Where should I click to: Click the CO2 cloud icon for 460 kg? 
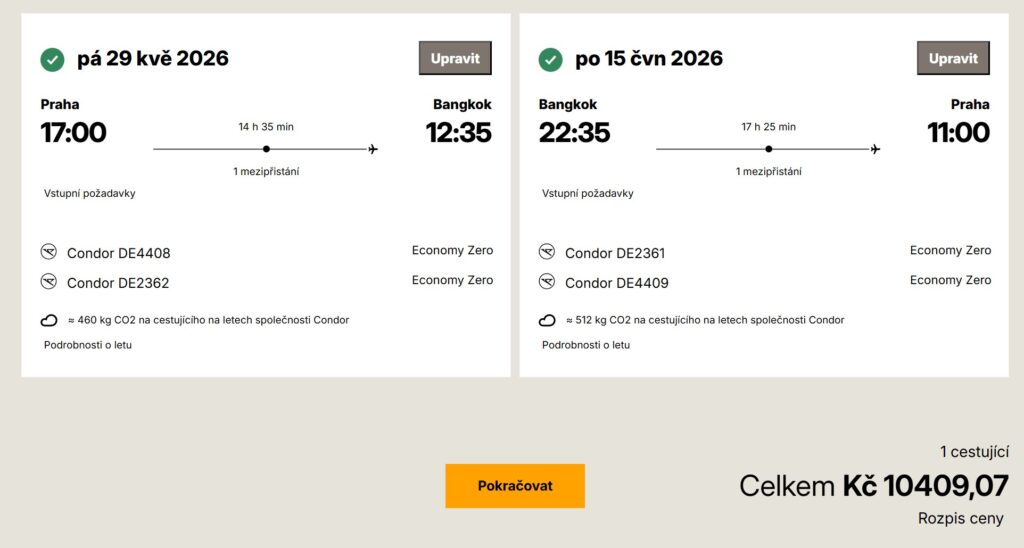pyautogui.click(x=48, y=321)
